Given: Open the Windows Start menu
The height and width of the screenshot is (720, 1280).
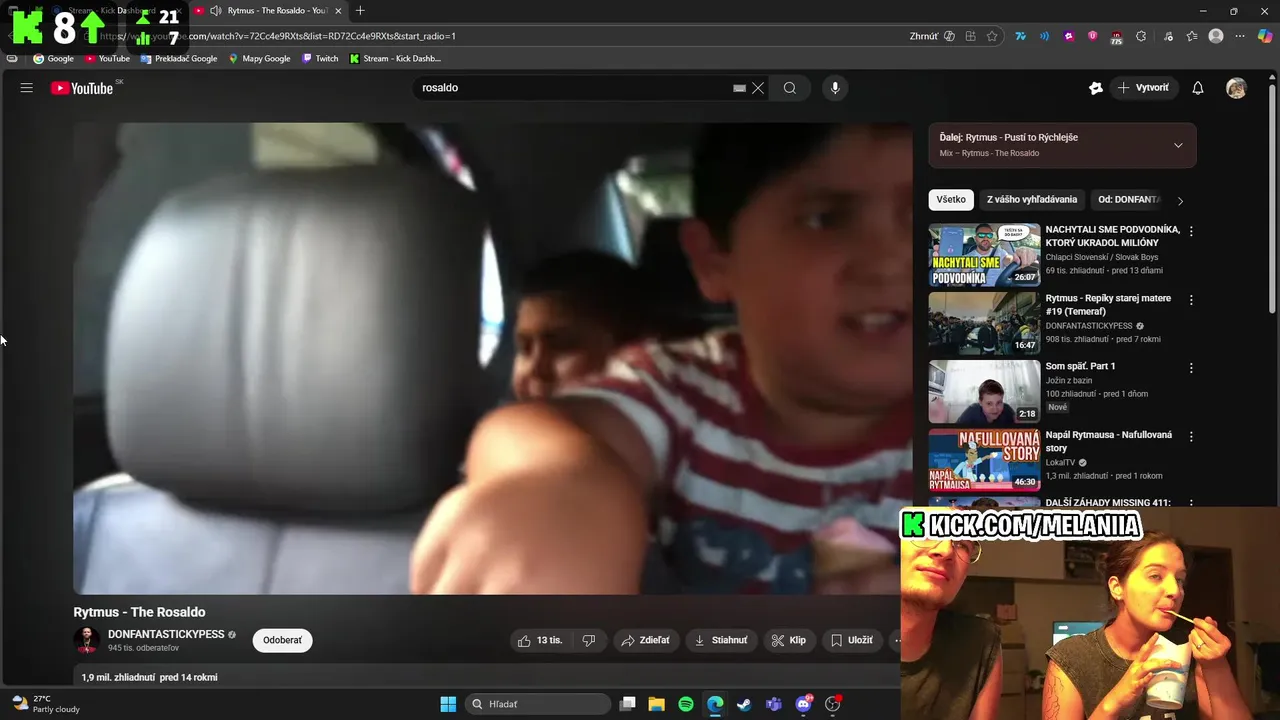Looking at the screenshot, I should click(448, 704).
